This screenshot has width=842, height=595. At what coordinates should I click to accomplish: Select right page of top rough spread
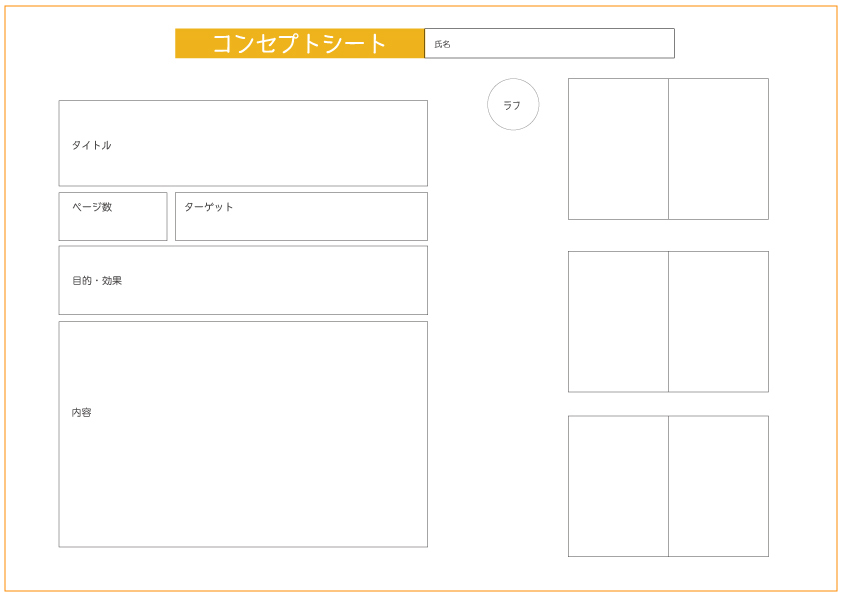(x=718, y=149)
